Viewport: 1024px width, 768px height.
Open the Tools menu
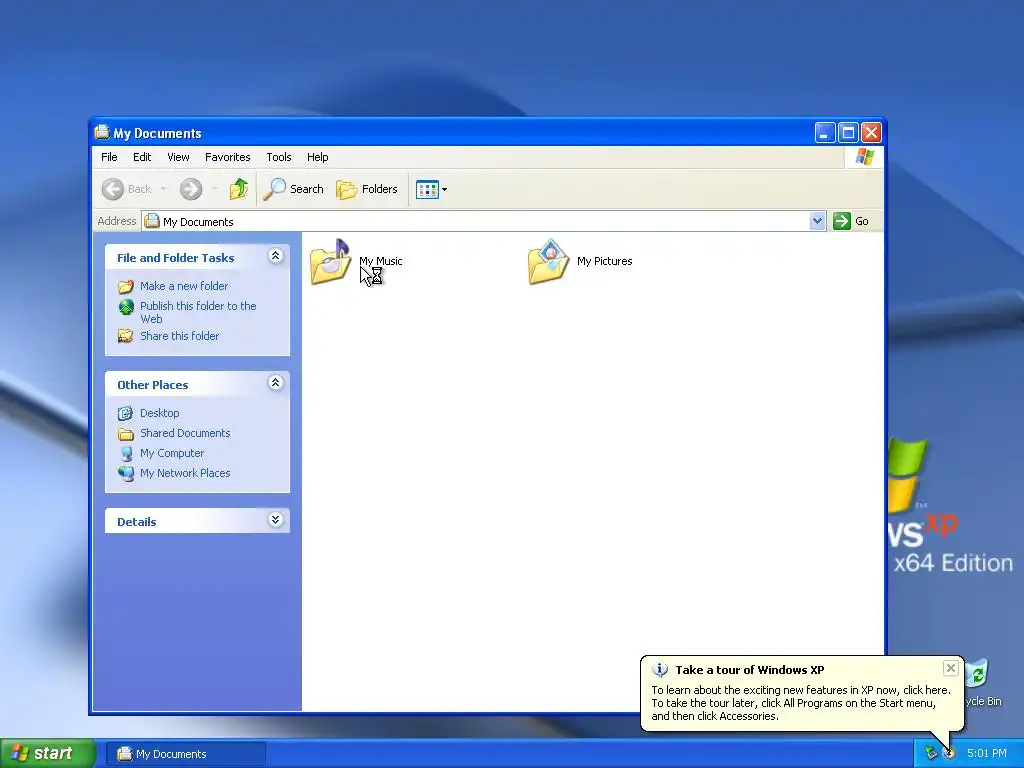279,157
